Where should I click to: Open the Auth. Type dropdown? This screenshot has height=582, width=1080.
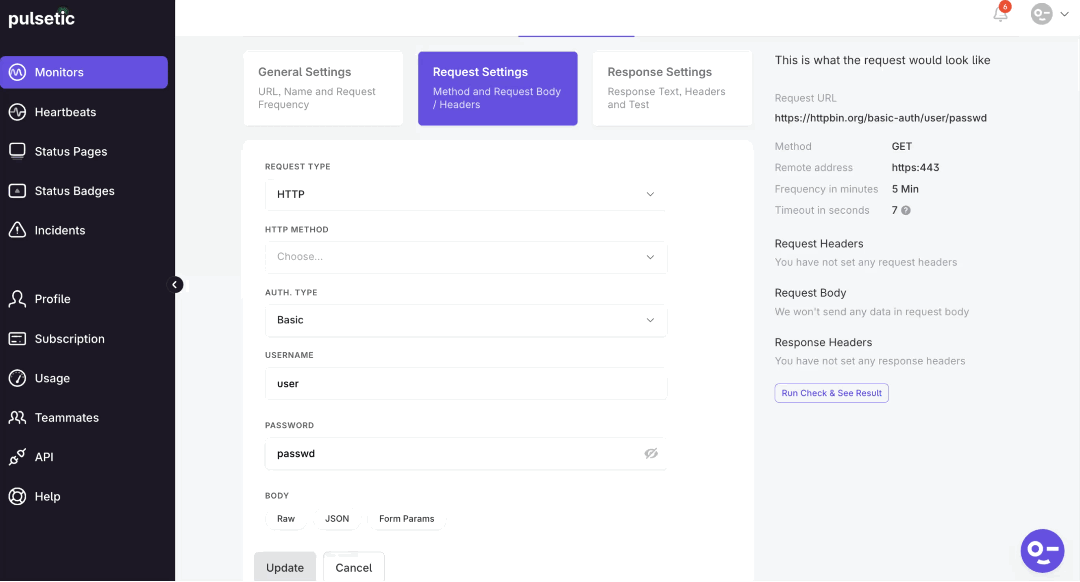click(465, 319)
